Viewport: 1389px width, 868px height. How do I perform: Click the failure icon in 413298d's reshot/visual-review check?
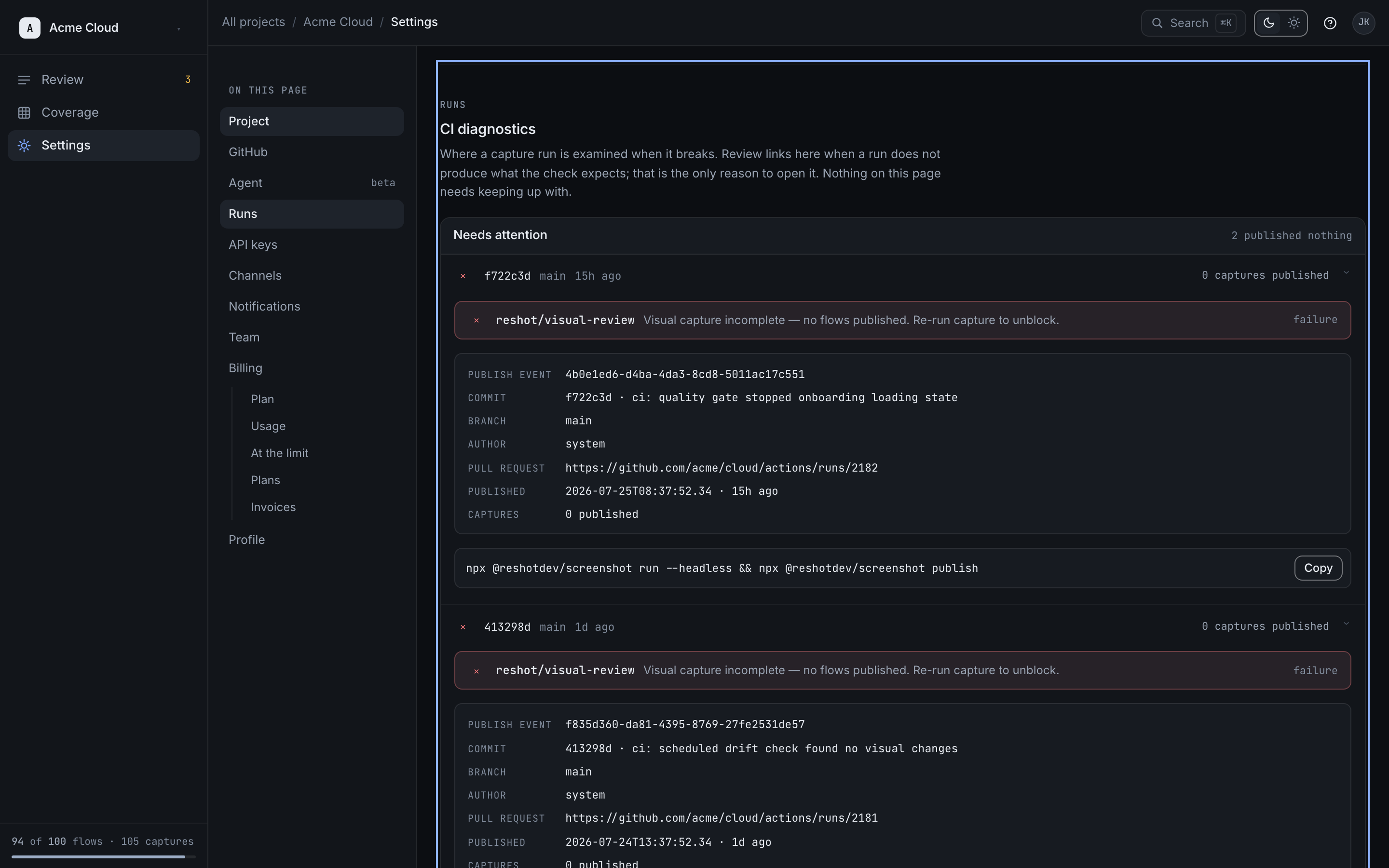click(477, 671)
